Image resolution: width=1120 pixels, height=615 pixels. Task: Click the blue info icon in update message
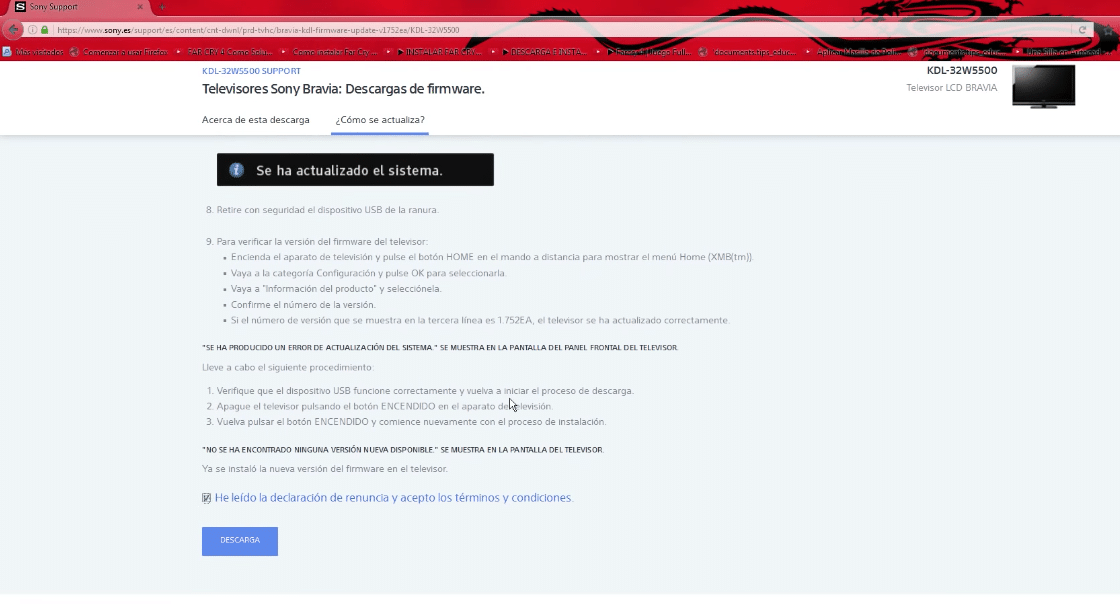pyautogui.click(x=237, y=170)
